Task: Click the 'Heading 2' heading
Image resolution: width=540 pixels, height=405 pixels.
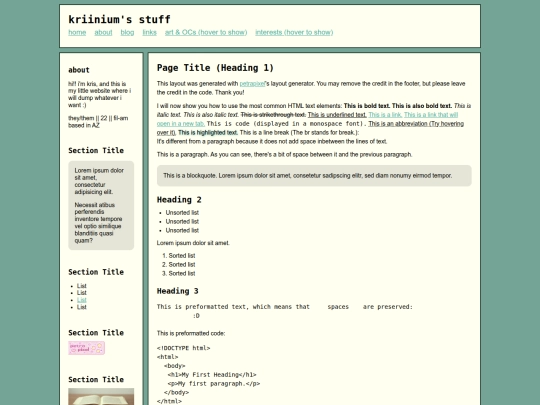Action: click(179, 200)
